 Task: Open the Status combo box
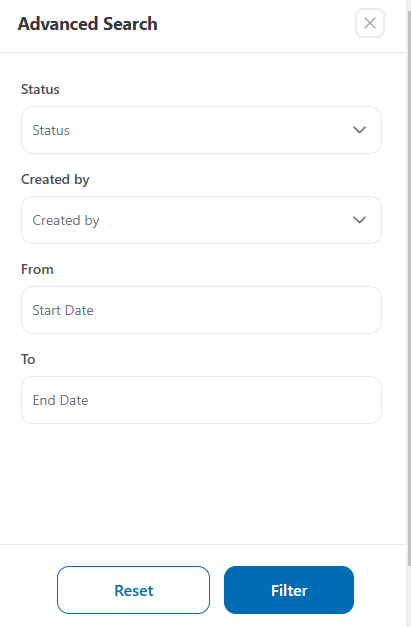[201, 130]
